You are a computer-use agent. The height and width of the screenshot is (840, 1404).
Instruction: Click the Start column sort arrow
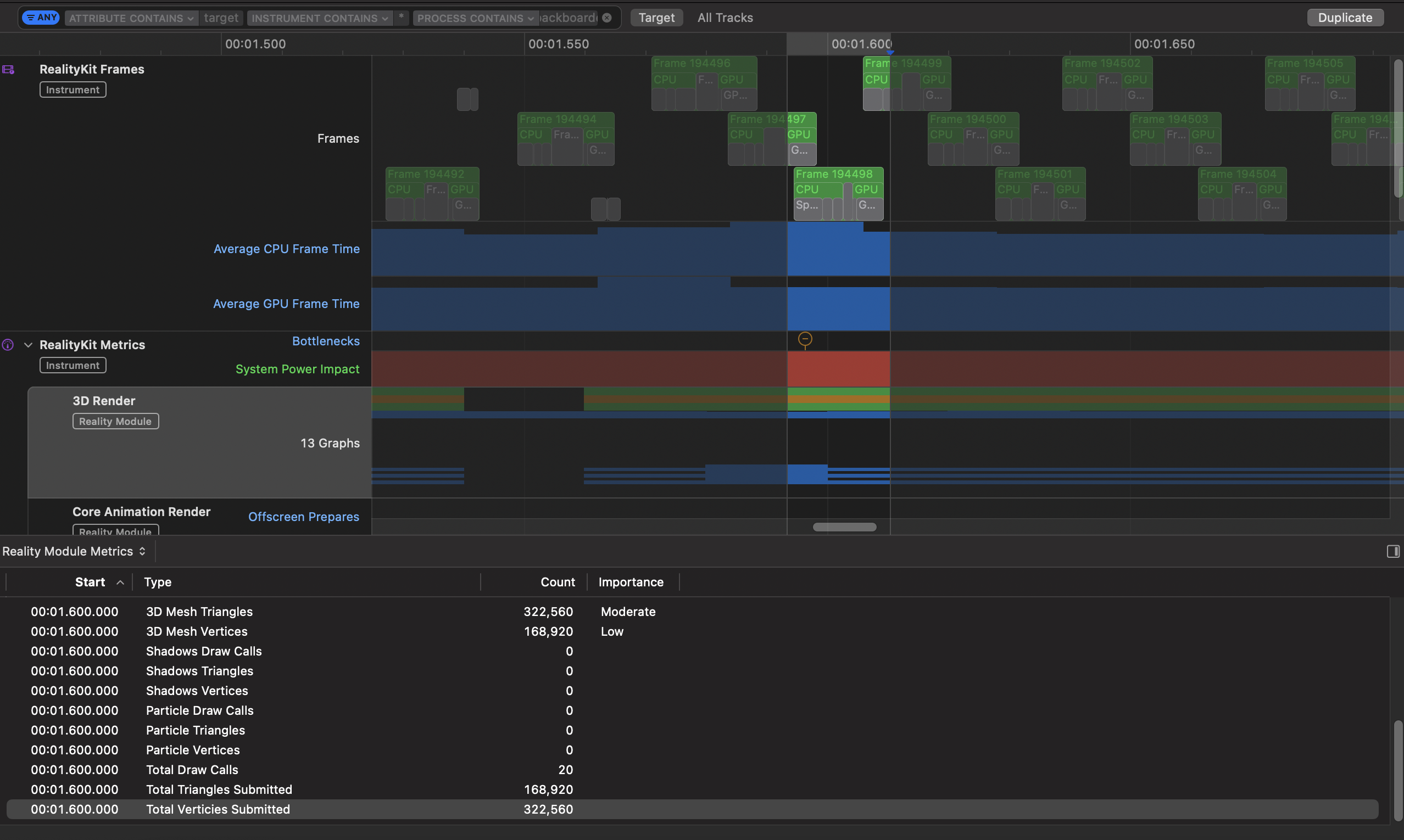(x=120, y=583)
